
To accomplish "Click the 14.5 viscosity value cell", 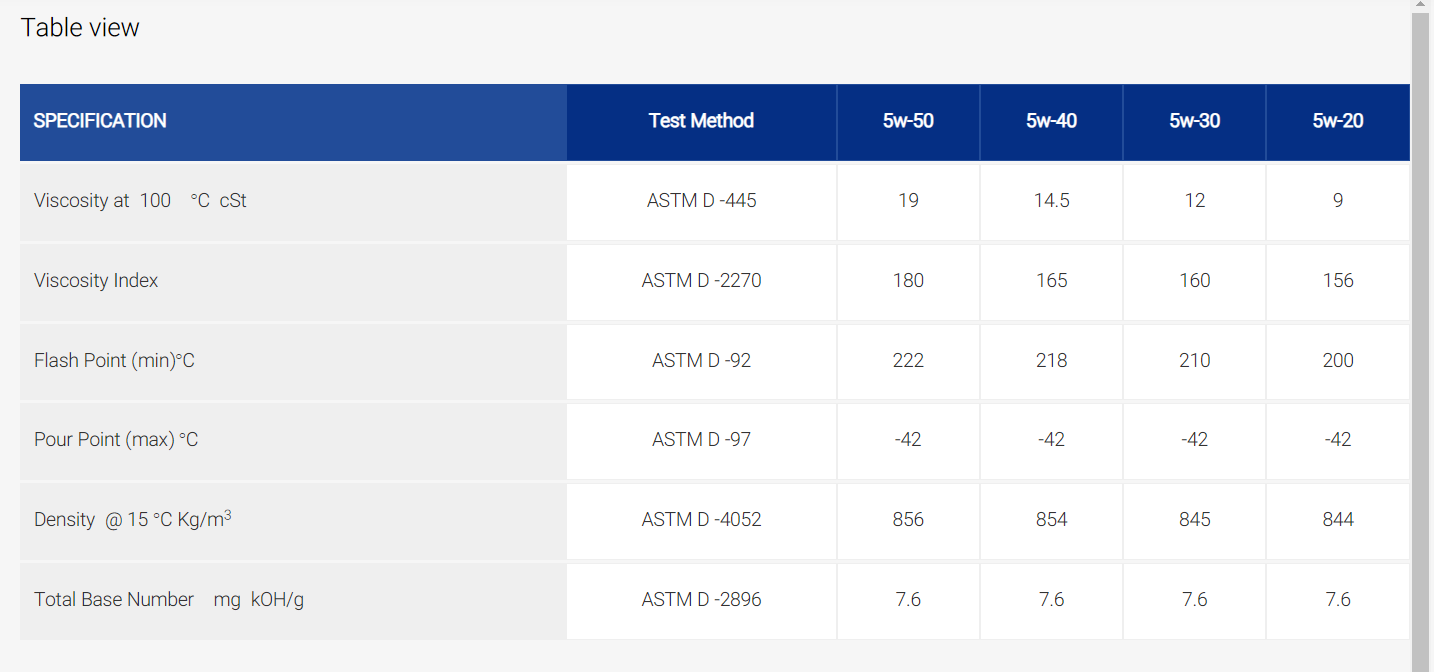I will coord(1051,201).
